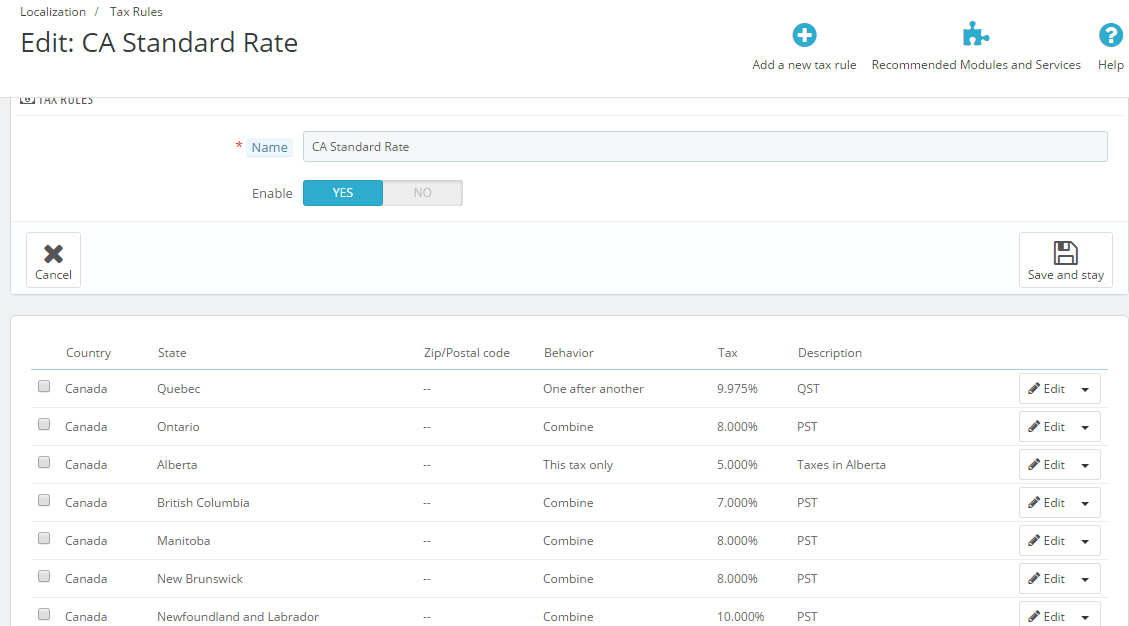This screenshot has height=626, width=1129.
Task: Click the pencil Edit icon for Quebec
Action: pos(1035,389)
